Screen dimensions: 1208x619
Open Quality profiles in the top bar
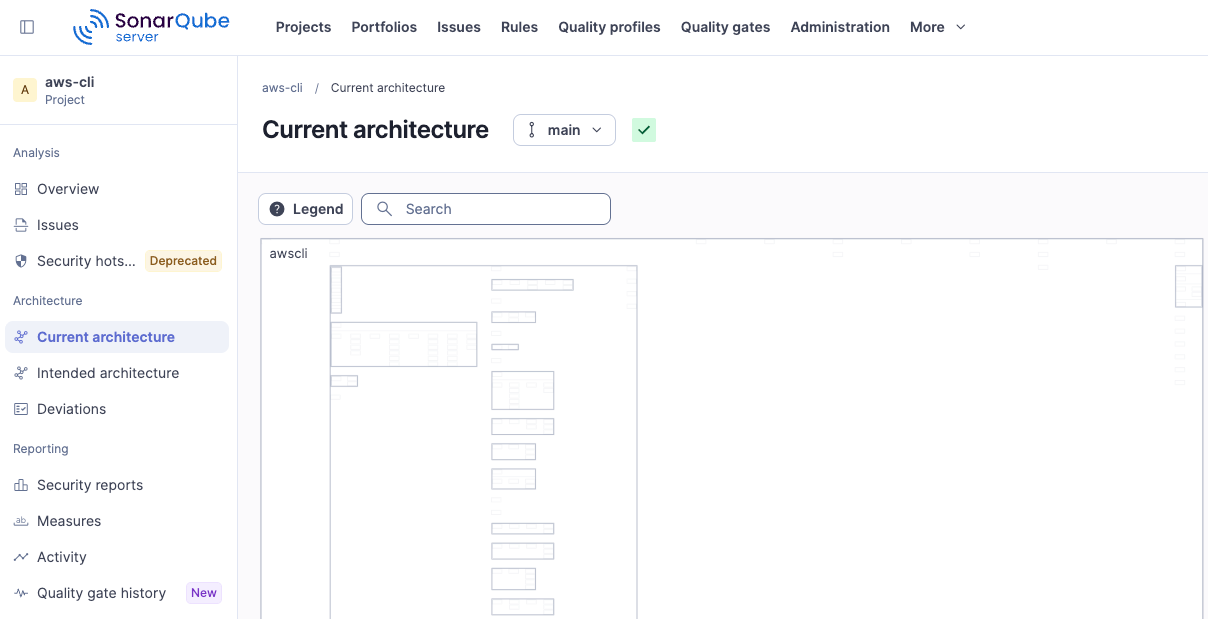[609, 27]
